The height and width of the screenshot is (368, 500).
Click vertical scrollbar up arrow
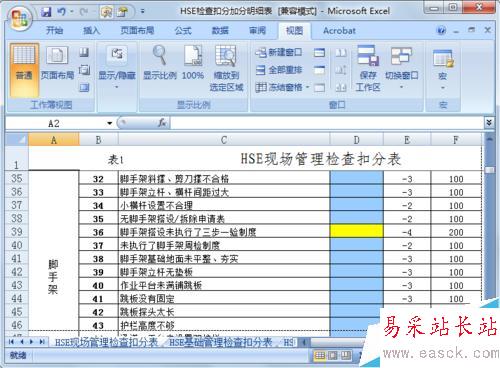coord(489,138)
